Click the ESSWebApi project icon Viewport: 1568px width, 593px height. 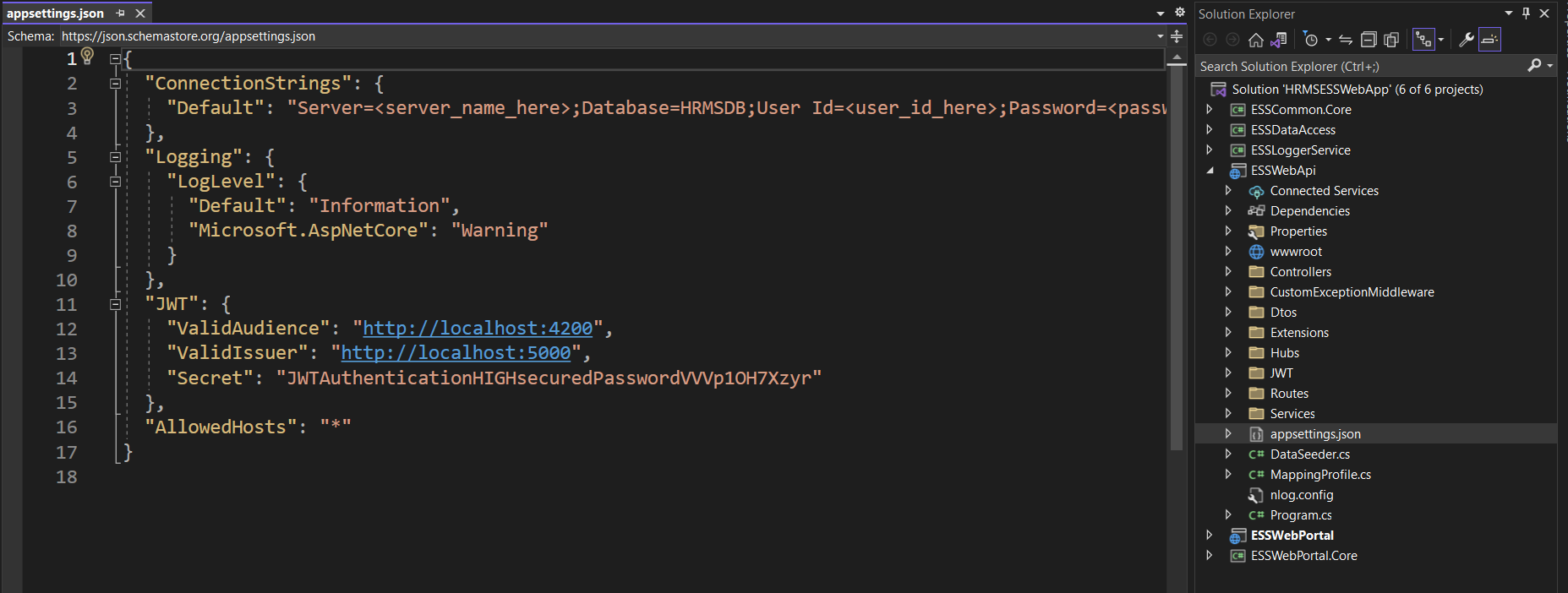[1237, 171]
